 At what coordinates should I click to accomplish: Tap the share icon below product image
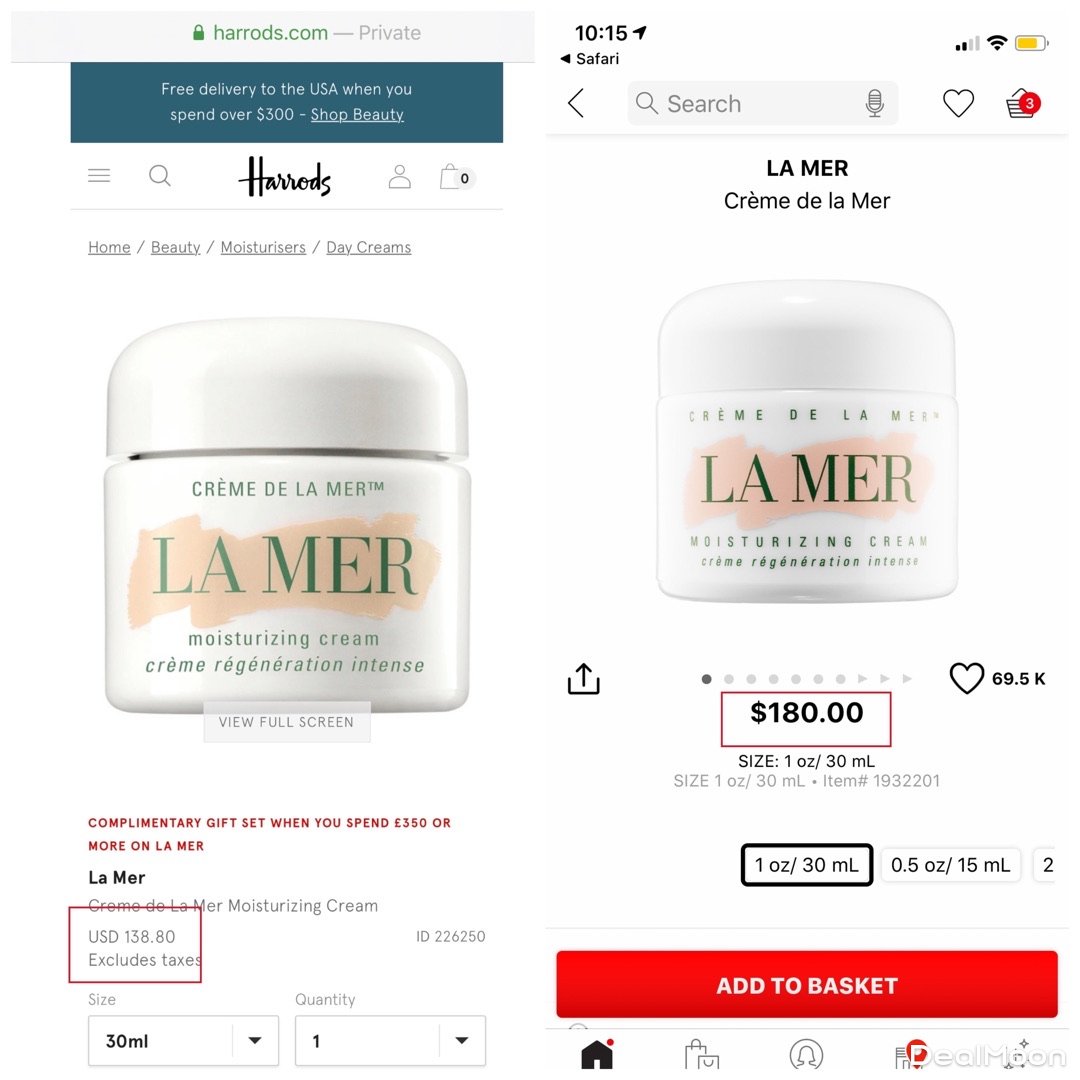tap(583, 678)
